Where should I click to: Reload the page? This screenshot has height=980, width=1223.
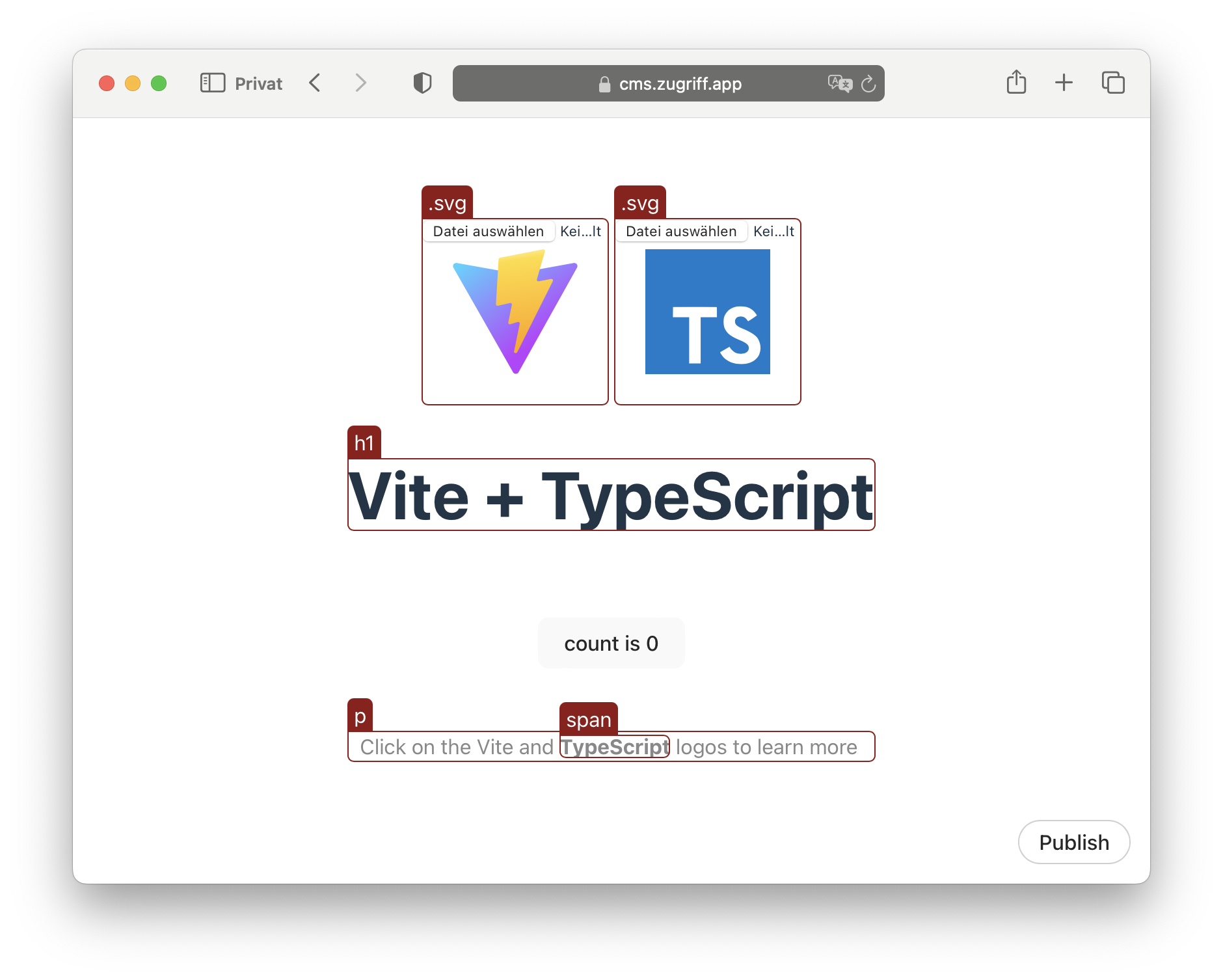pyautogui.click(x=868, y=83)
